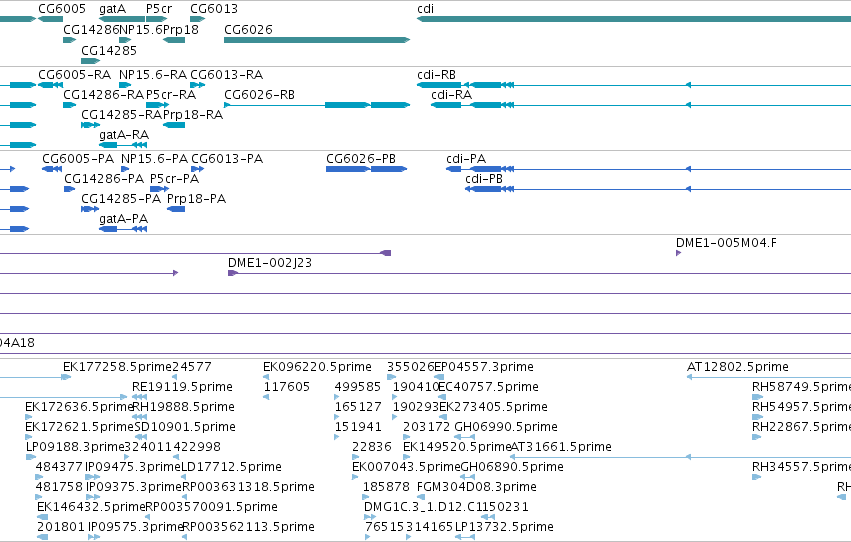The image size is (851, 542).
Task: Click EST EK149520.5prime label
Action: tap(458, 447)
